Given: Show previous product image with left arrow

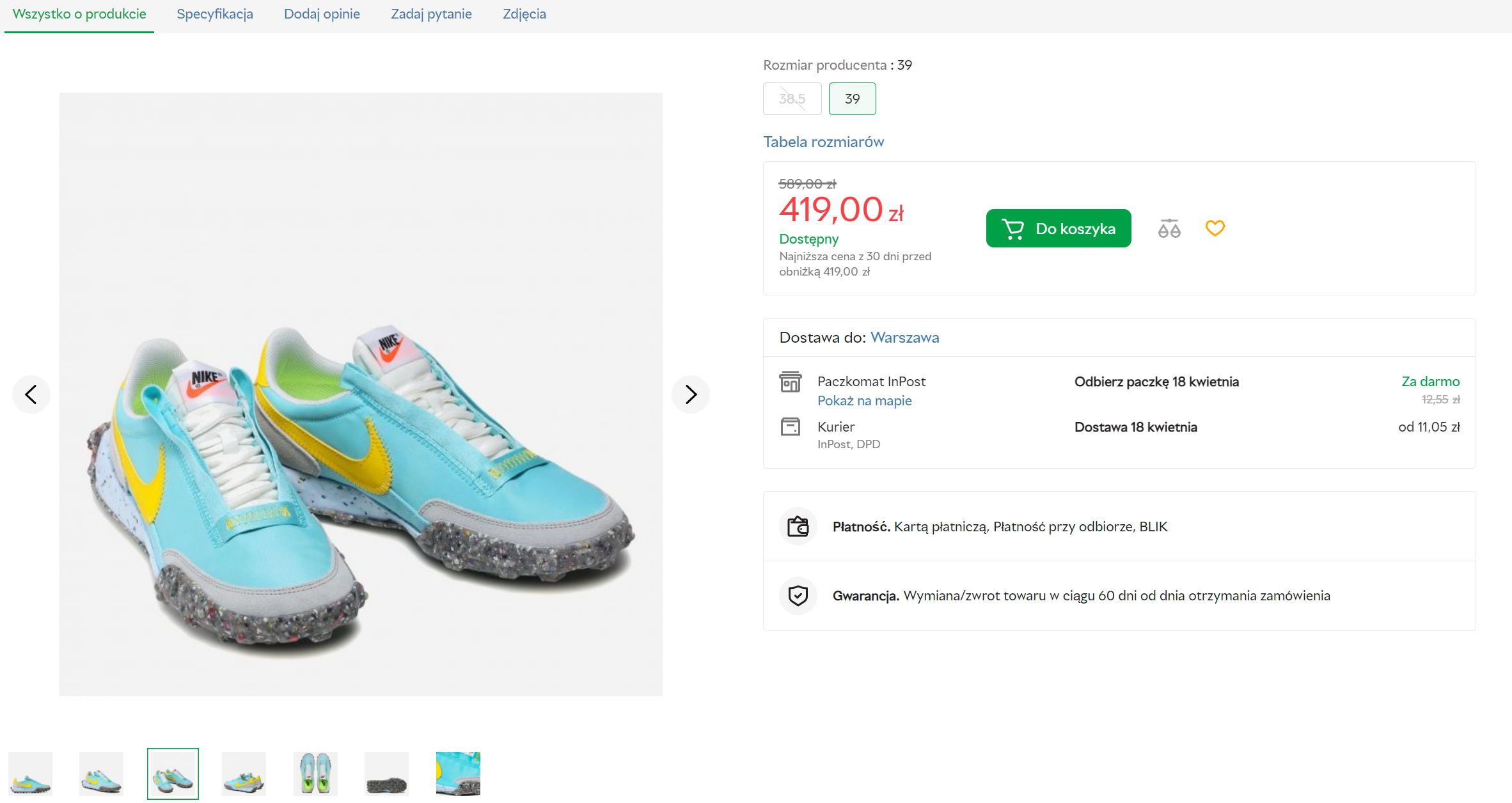Looking at the screenshot, I should (31, 394).
